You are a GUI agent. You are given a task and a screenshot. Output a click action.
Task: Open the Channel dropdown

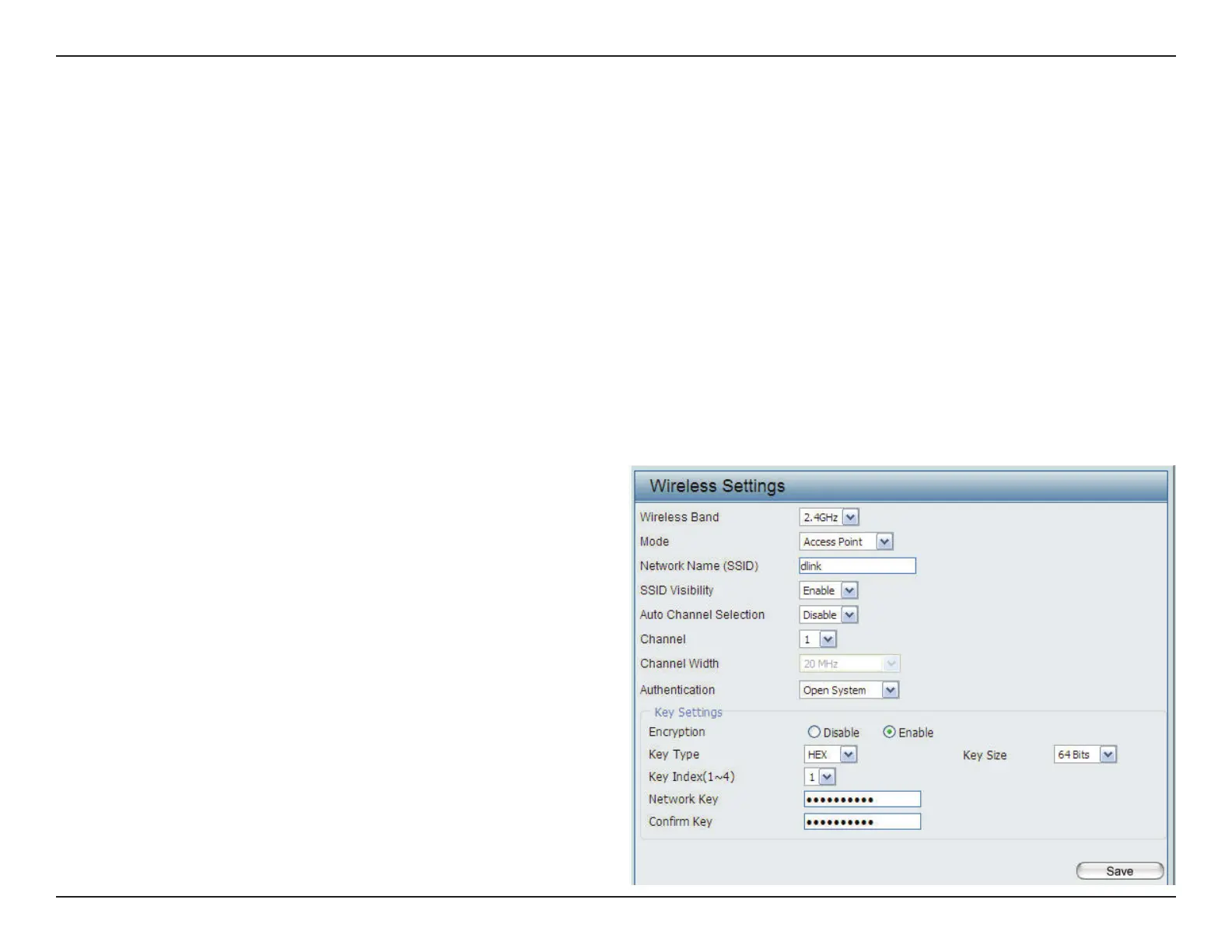pos(818,639)
